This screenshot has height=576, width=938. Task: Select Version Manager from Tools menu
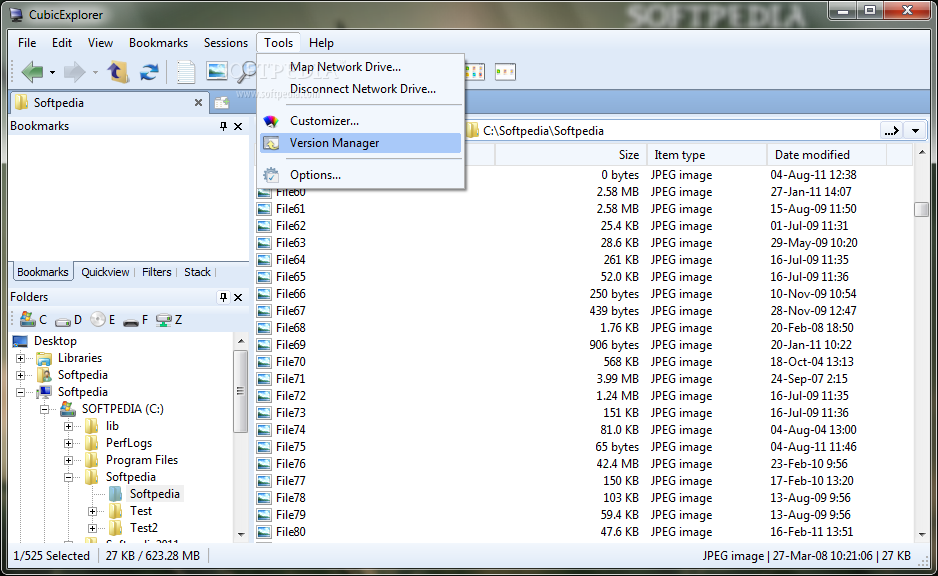(x=361, y=143)
